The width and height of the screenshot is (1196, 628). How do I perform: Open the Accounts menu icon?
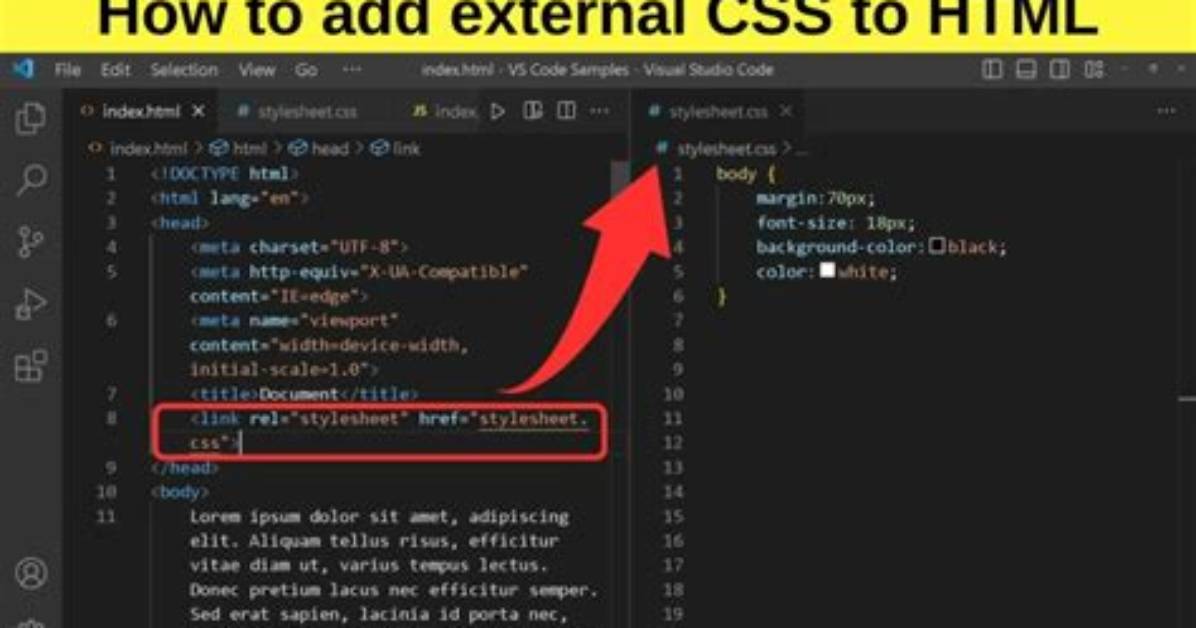tap(31, 573)
